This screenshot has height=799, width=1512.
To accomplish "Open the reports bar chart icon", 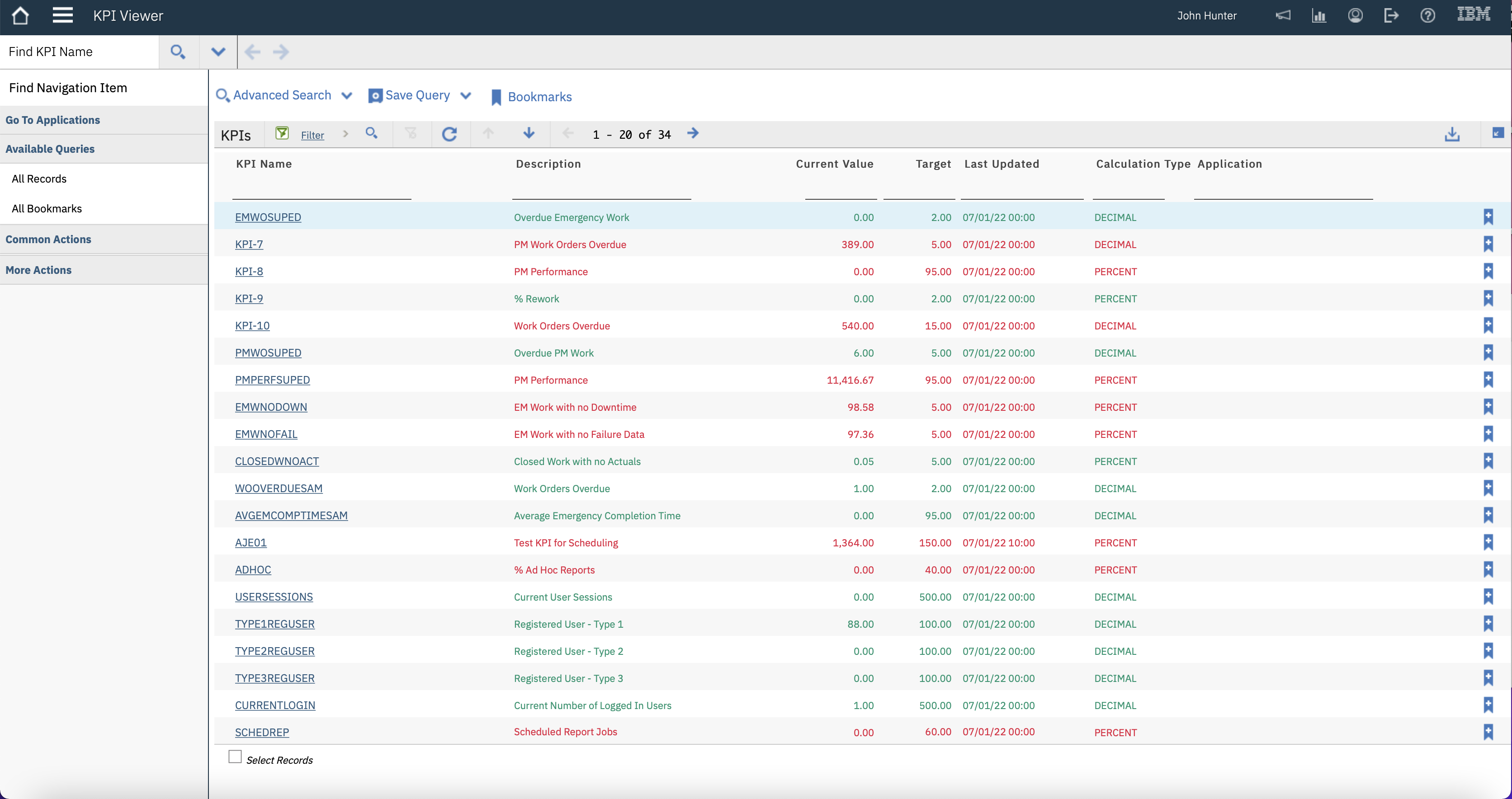I will point(1319,15).
